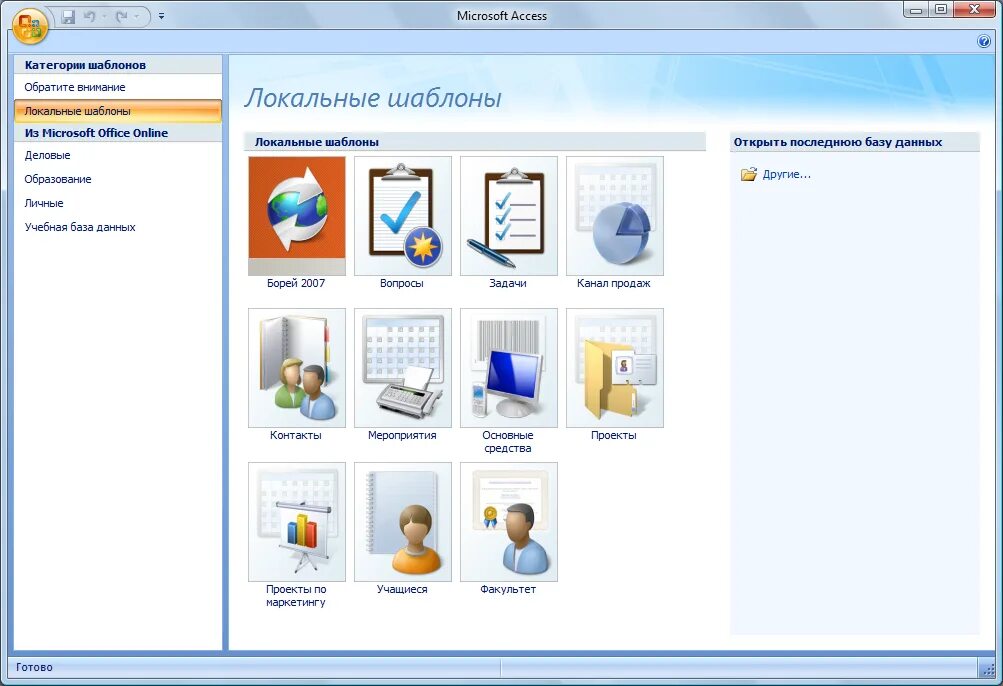The image size is (1003, 686).
Task: Click the Office Button orb
Action: (x=29, y=26)
